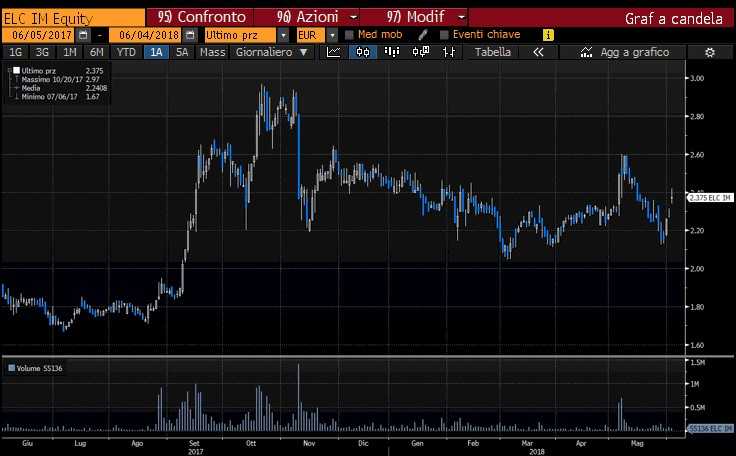This screenshot has width=736, height=456.
Task: Expand the 96) Azioni menu arrow
Action: pos(354,17)
